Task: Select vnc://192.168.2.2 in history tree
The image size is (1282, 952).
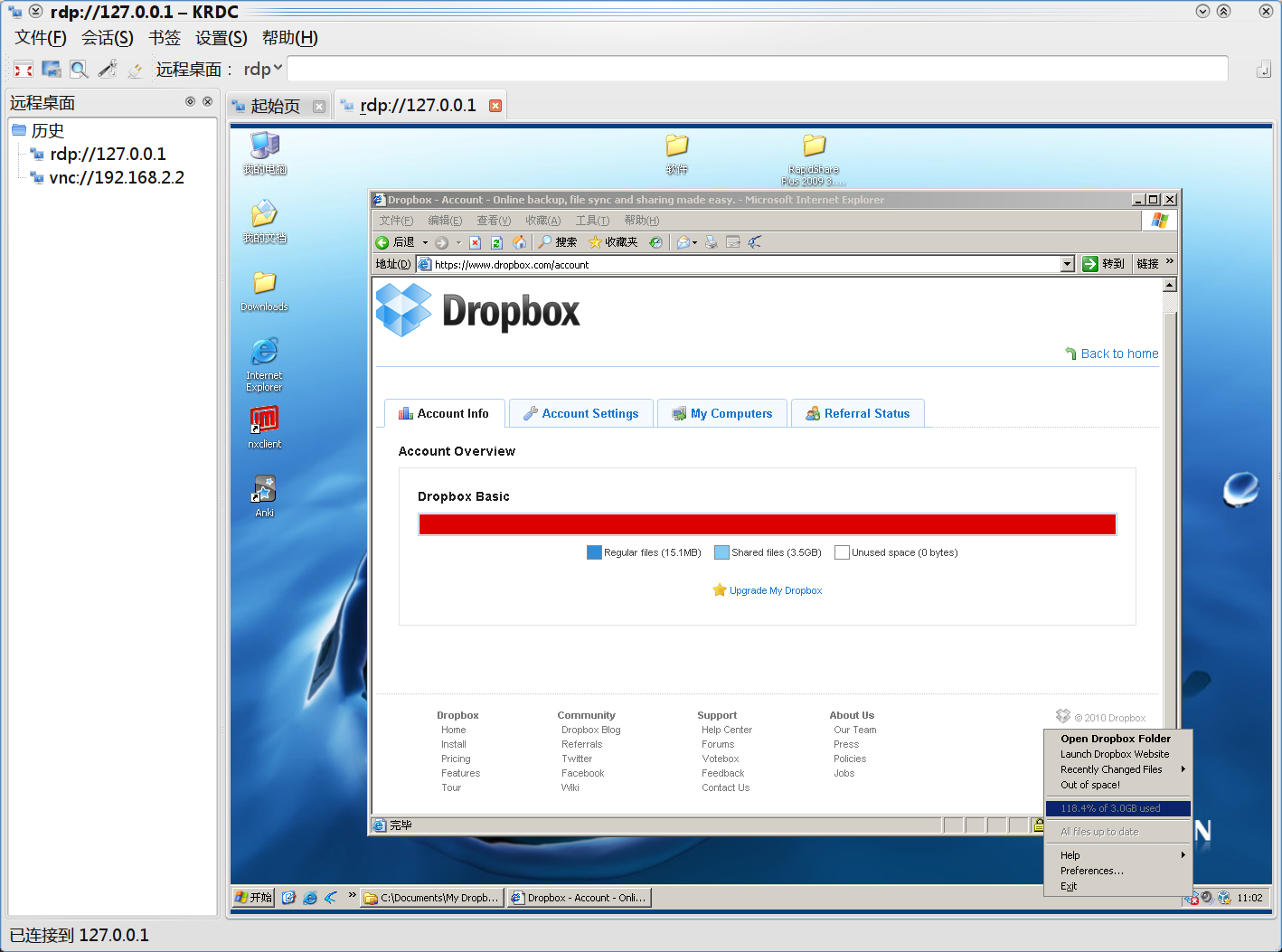Action: (x=116, y=177)
